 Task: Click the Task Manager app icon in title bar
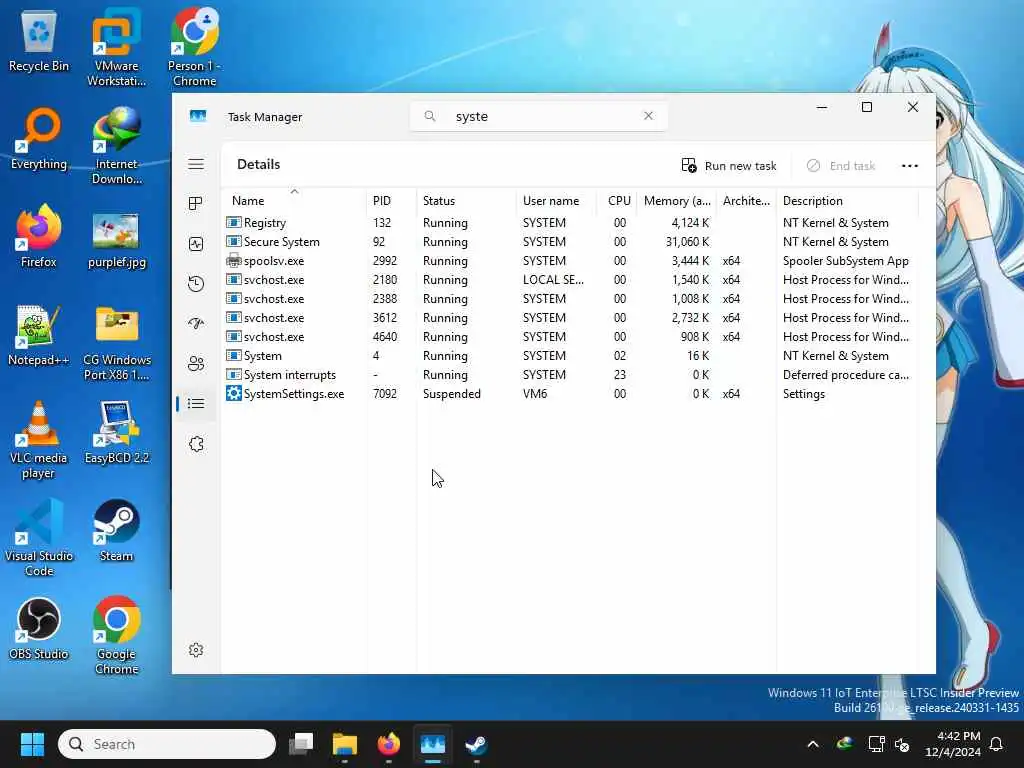198,116
